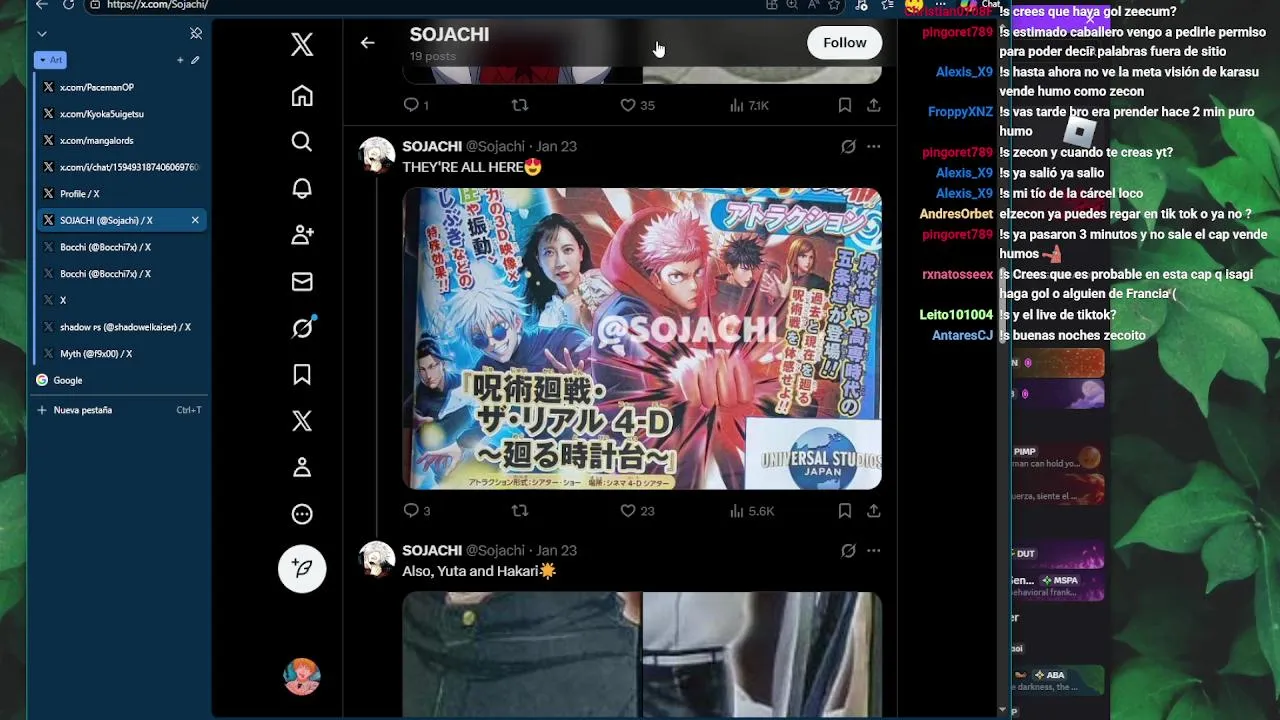Repost the THEY'RE ALL HERE post
This screenshot has height=720, width=1280.
coord(520,511)
